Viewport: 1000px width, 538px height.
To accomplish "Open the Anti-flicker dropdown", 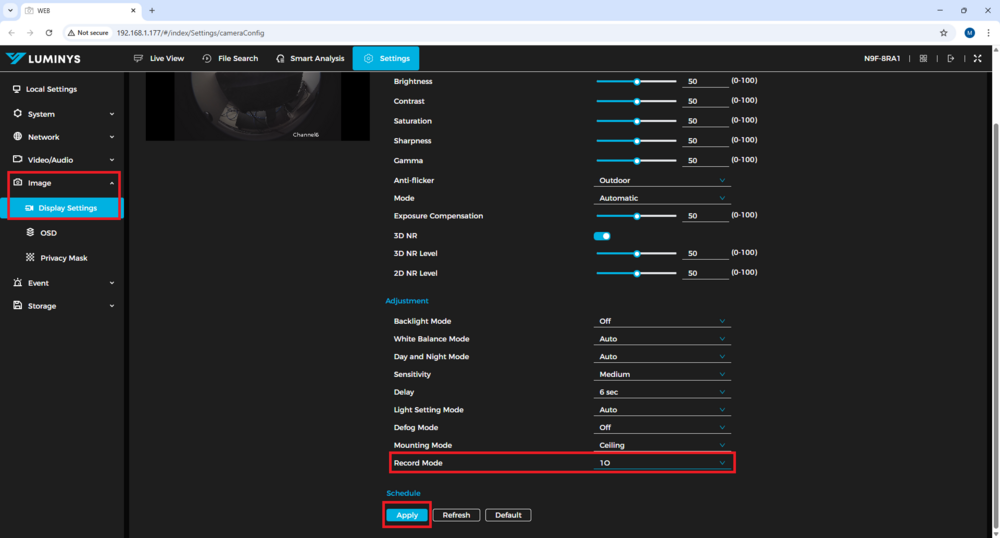I will (661, 181).
